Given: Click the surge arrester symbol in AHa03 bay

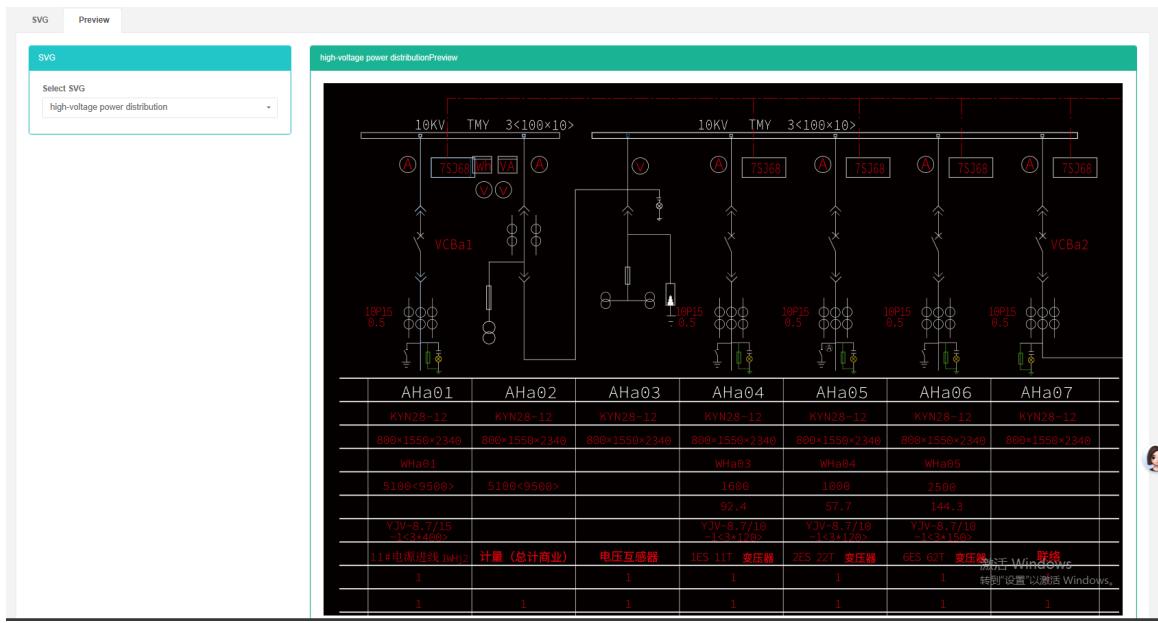Looking at the screenshot, I should 670,294.
